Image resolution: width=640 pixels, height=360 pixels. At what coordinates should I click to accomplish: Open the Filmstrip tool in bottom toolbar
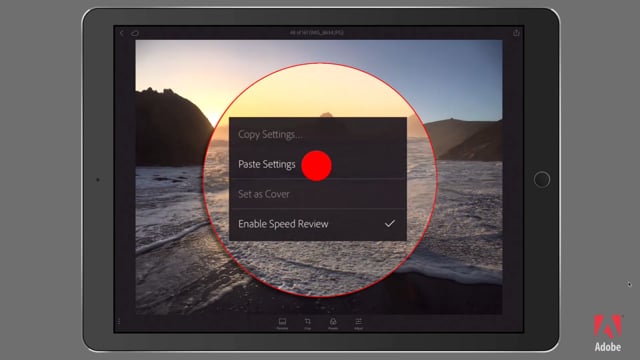coord(282,323)
